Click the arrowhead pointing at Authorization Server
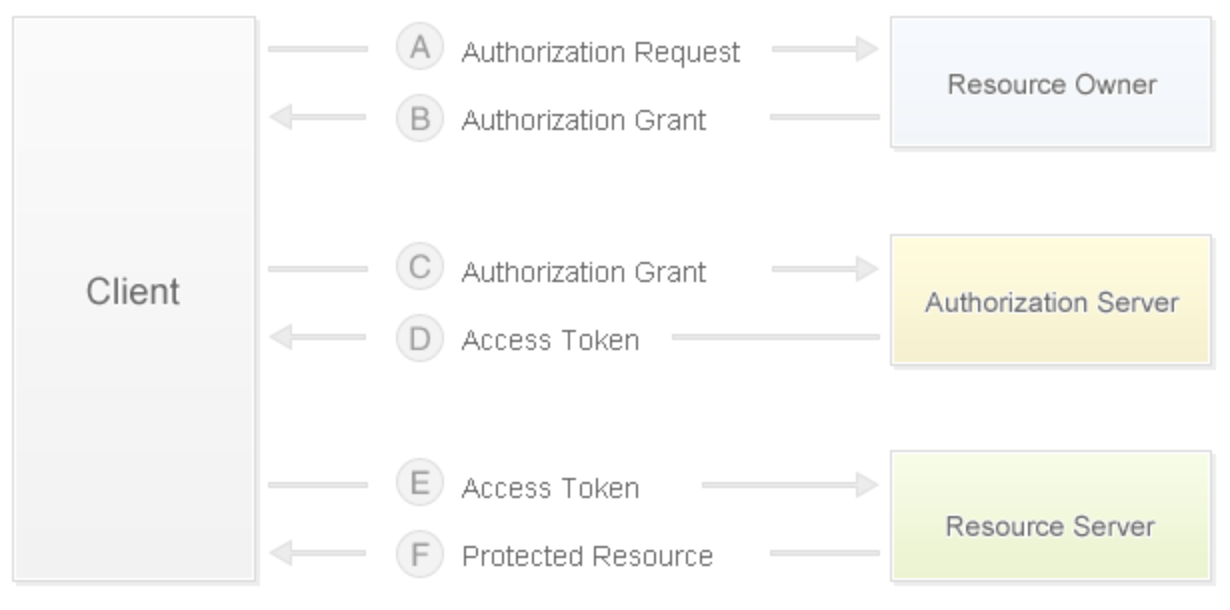The height and width of the screenshot is (610, 1230). coord(864,269)
